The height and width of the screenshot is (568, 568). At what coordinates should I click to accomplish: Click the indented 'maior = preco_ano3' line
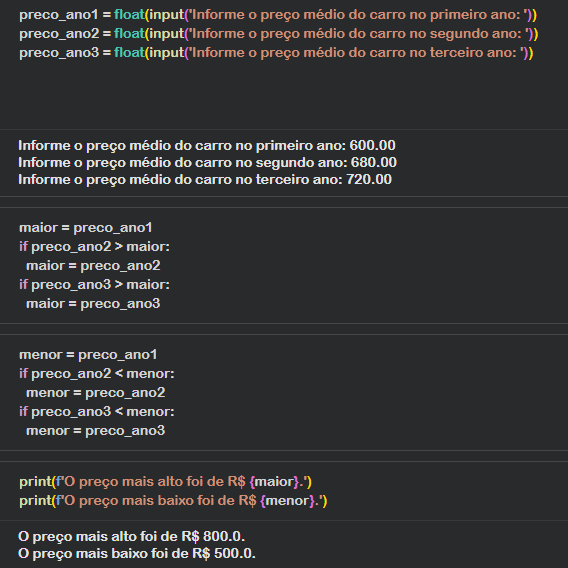click(x=93, y=304)
